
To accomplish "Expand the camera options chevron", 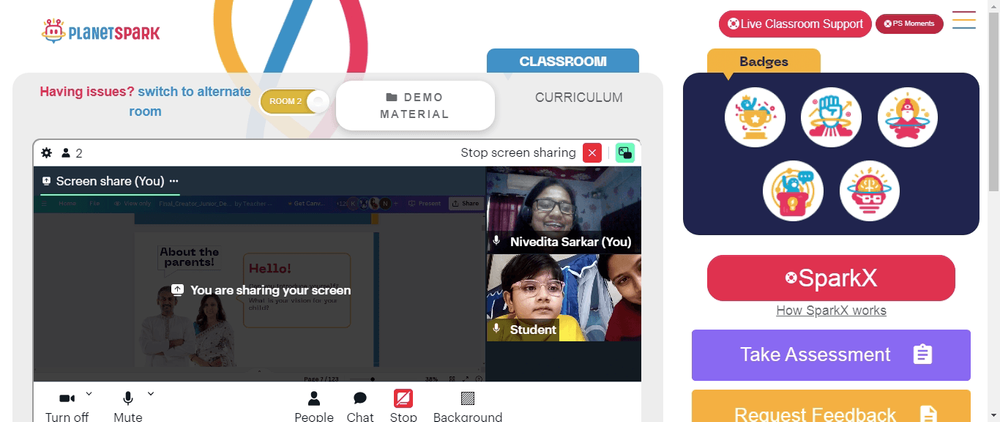I will point(89,393).
